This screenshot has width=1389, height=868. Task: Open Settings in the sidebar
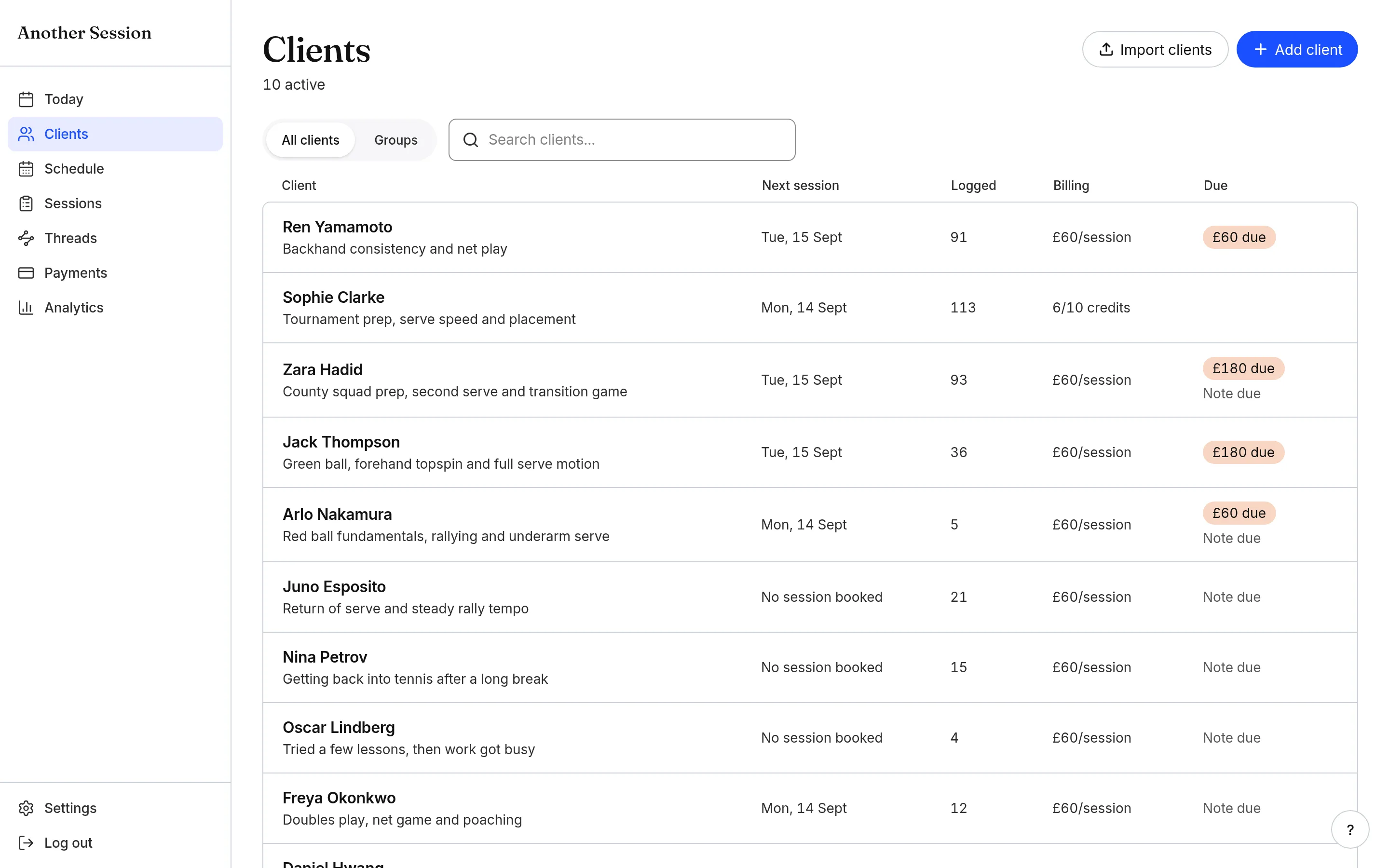coord(115,808)
